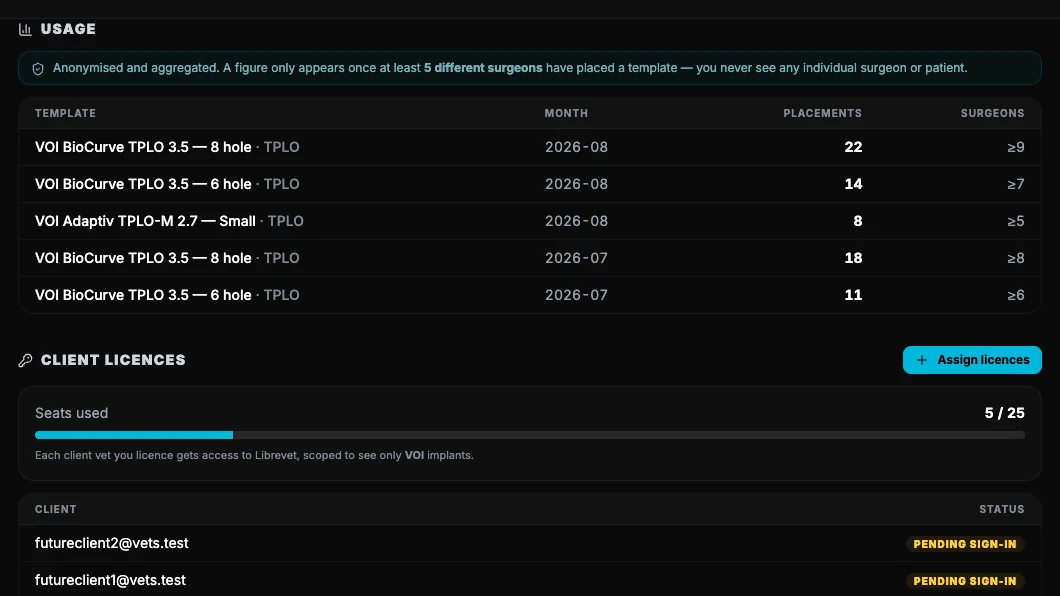Click the Usage bar chart icon

(x=25, y=29)
